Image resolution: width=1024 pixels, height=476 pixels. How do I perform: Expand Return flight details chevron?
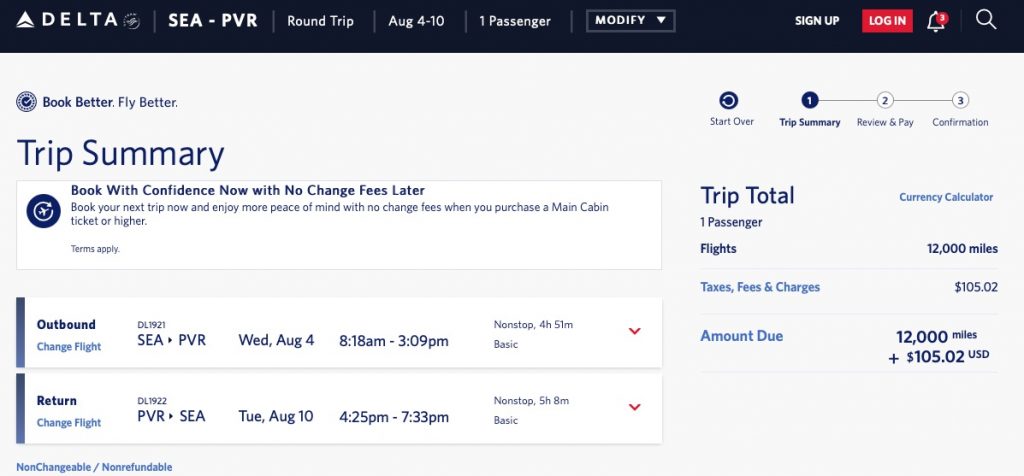point(634,407)
